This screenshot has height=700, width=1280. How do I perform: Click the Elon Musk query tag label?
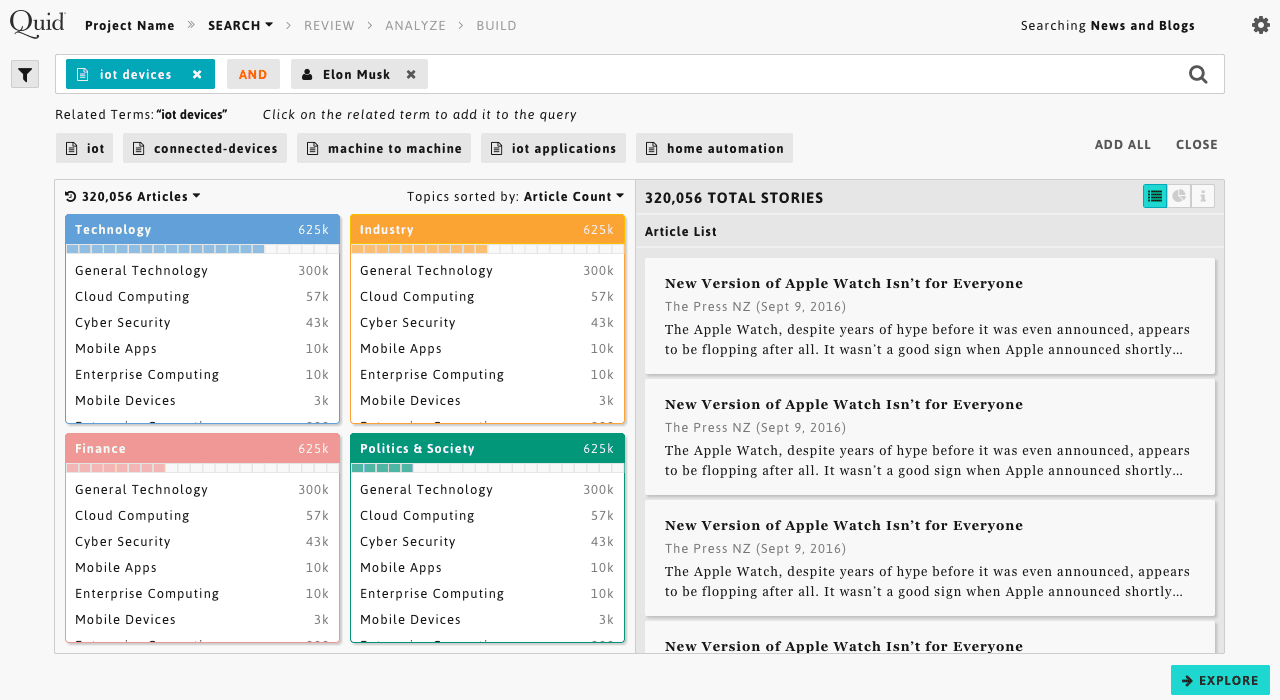356,74
